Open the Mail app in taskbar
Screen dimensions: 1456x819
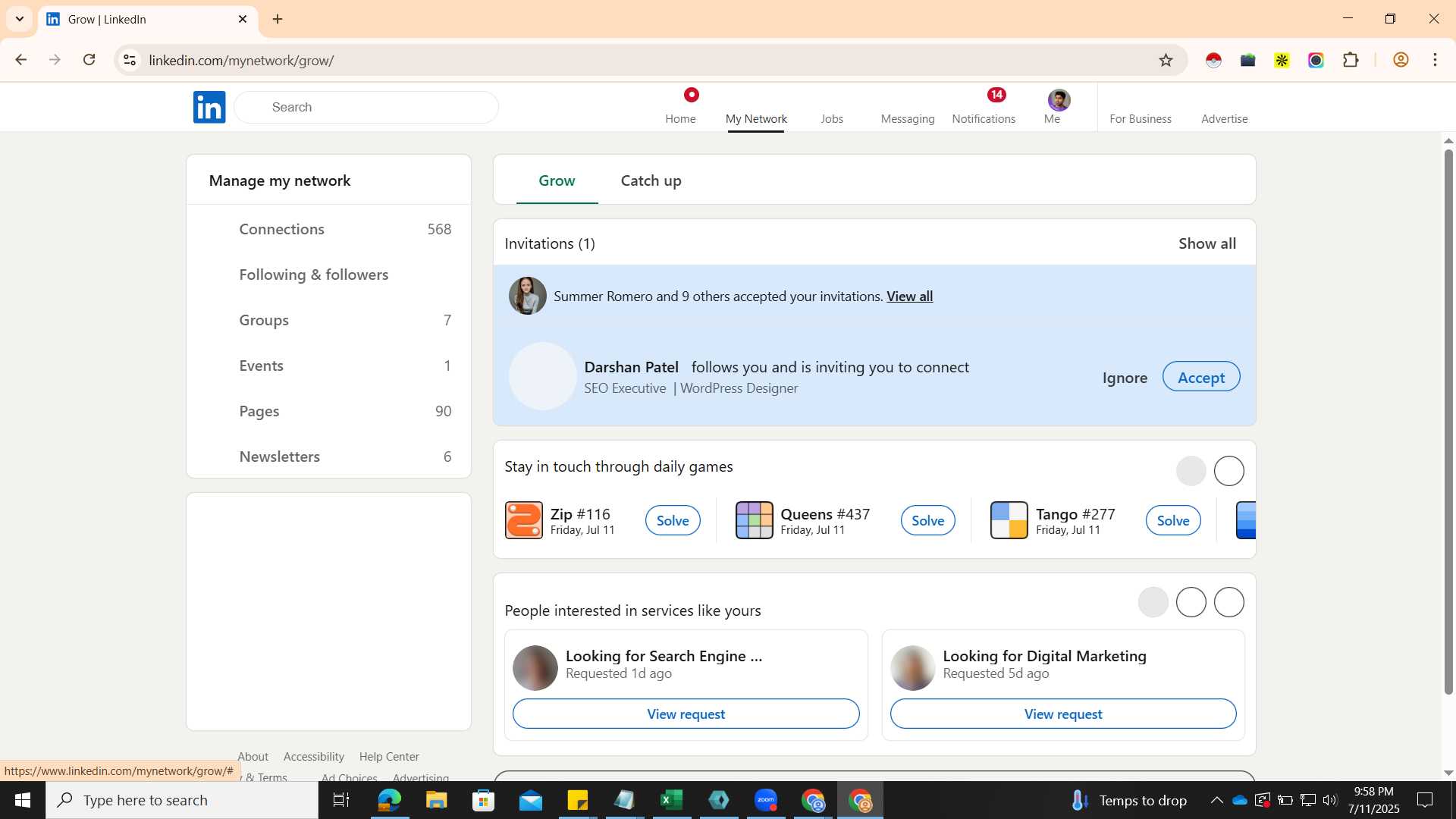click(x=531, y=800)
